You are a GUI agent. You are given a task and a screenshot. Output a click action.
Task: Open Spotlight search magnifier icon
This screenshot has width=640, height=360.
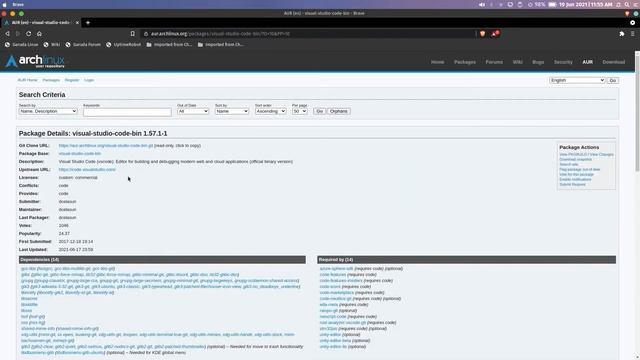627,4
